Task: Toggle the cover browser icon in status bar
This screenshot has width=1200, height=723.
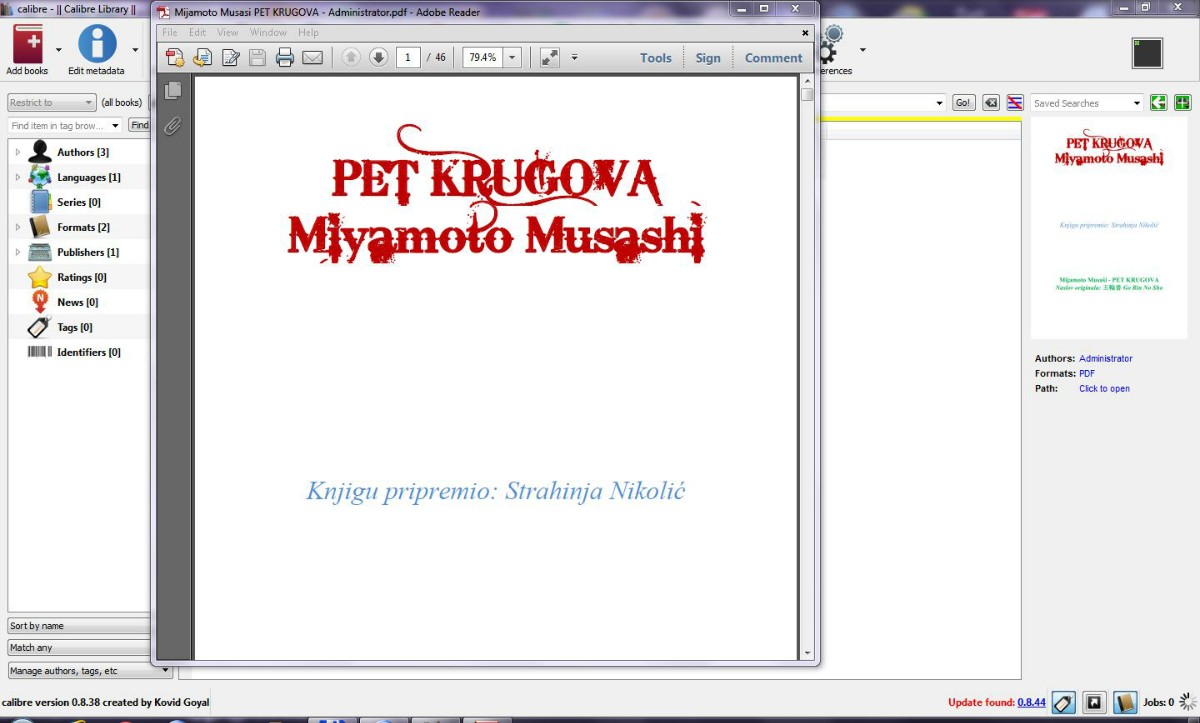Action: 1095,703
